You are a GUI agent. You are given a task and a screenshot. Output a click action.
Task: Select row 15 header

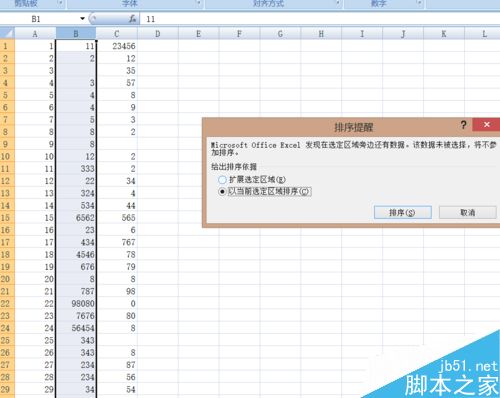point(7,218)
